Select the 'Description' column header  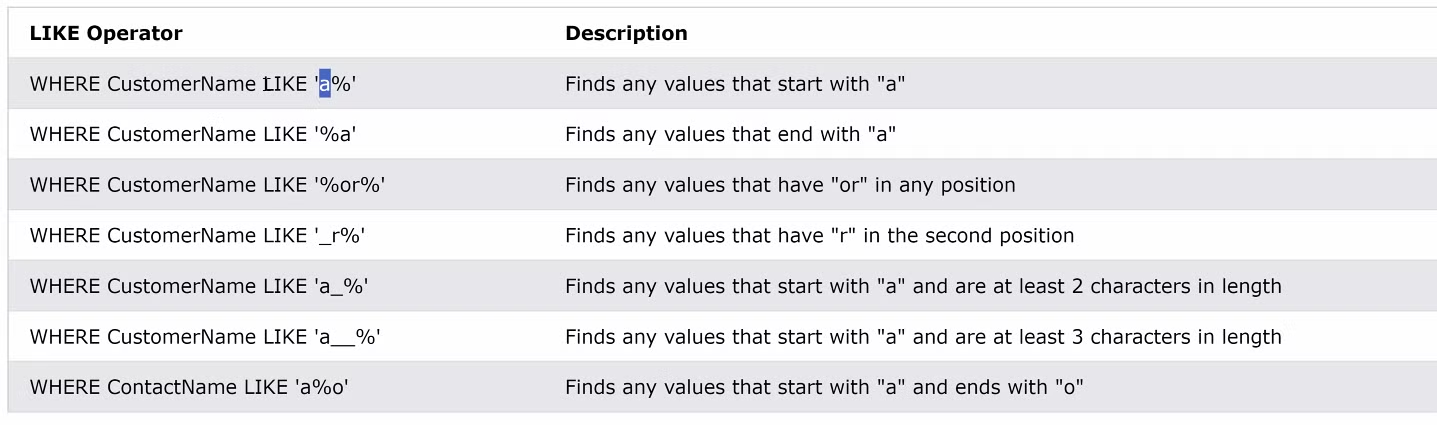[626, 33]
